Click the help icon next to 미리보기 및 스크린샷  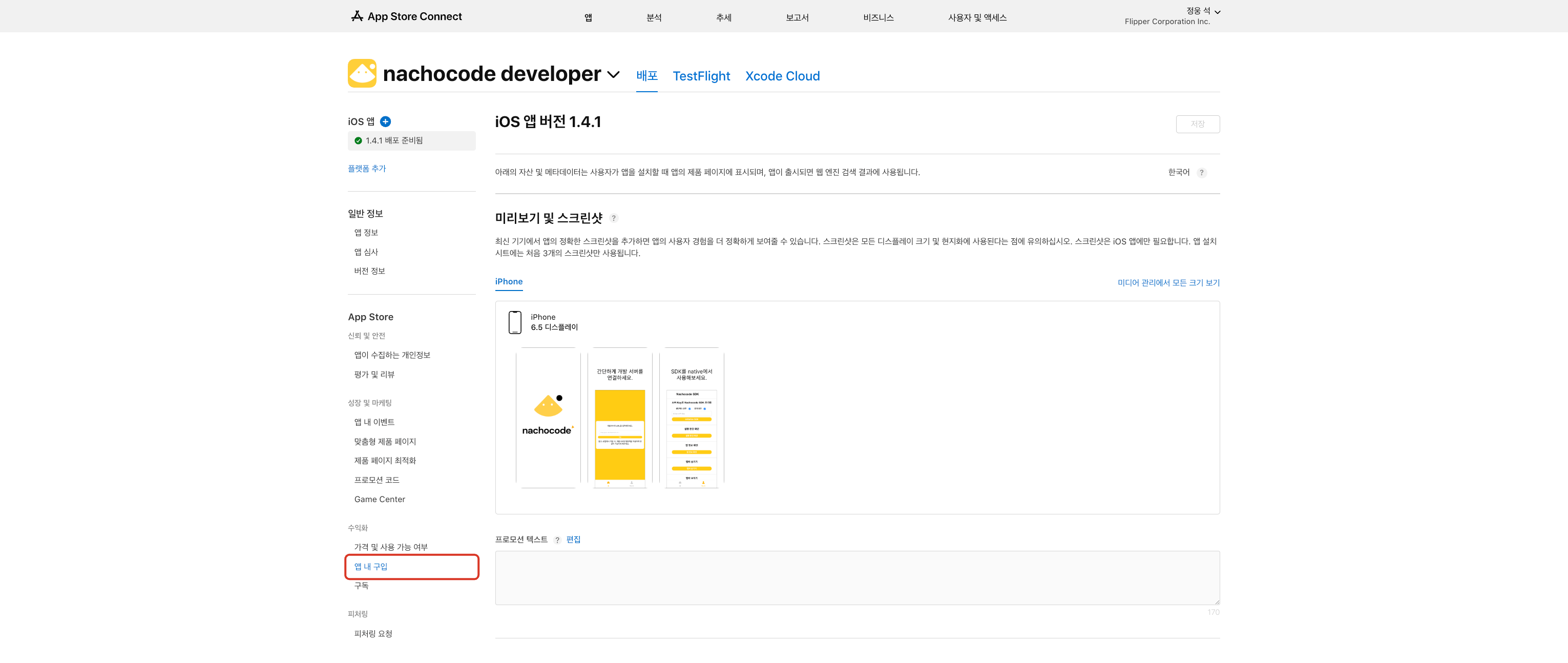click(x=614, y=219)
